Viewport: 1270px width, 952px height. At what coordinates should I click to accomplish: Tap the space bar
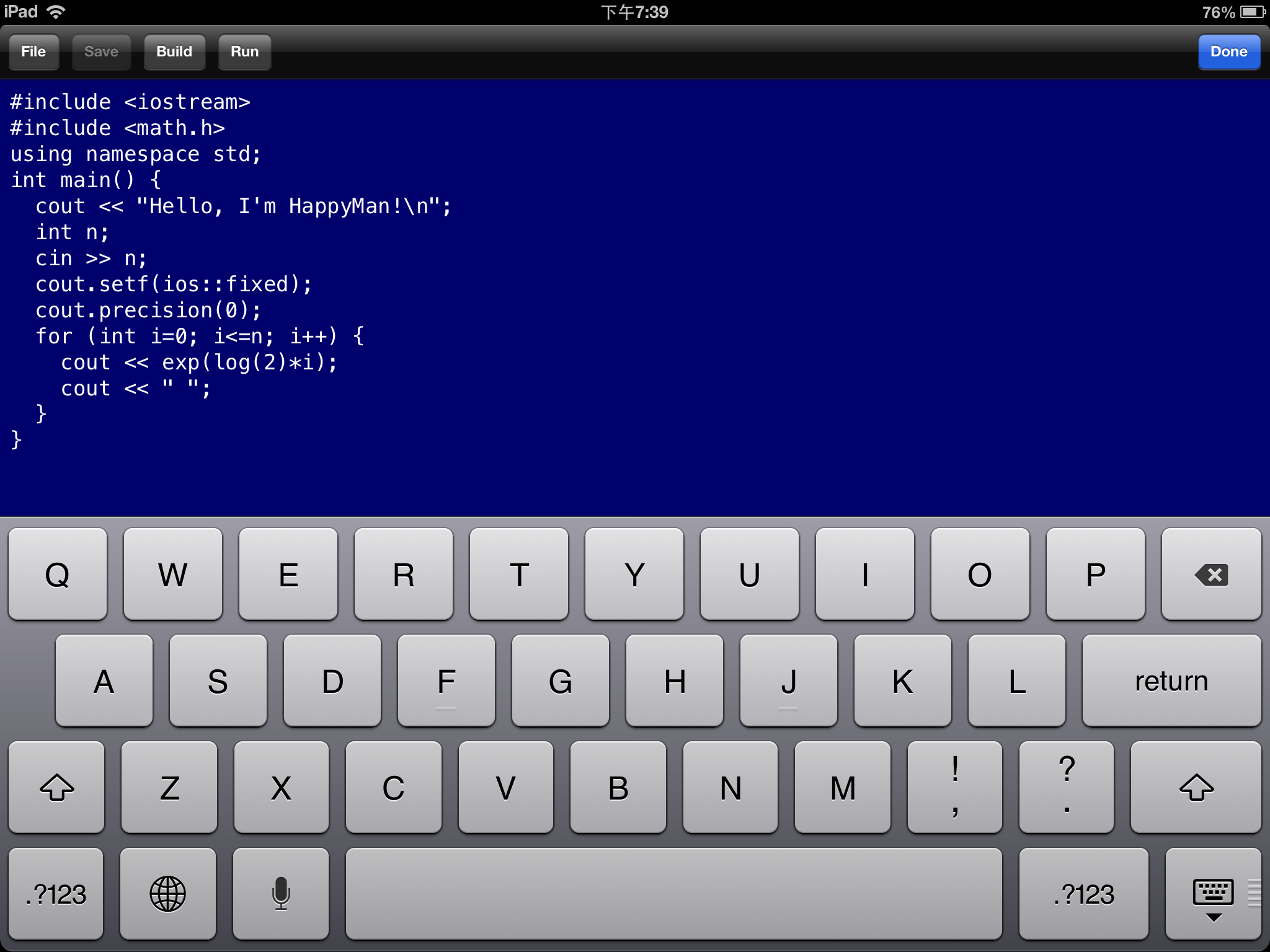tap(673, 894)
